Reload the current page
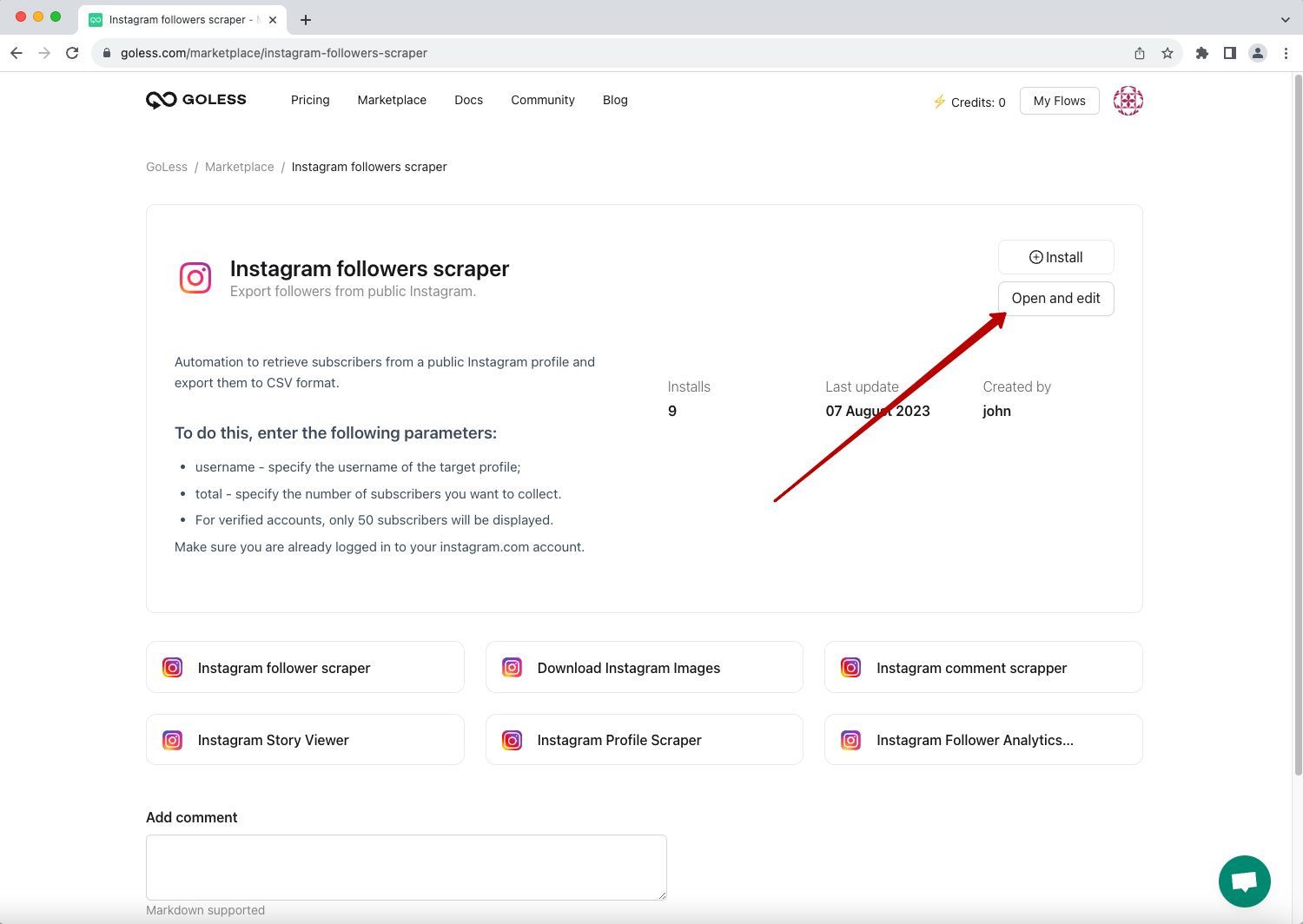The image size is (1303, 924). coord(72,53)
